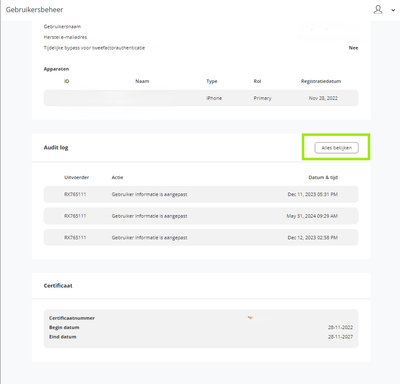This screenshot has height=384, width=400.
Task: Click the Uitvoerder column header
Action: click(77, 177)
